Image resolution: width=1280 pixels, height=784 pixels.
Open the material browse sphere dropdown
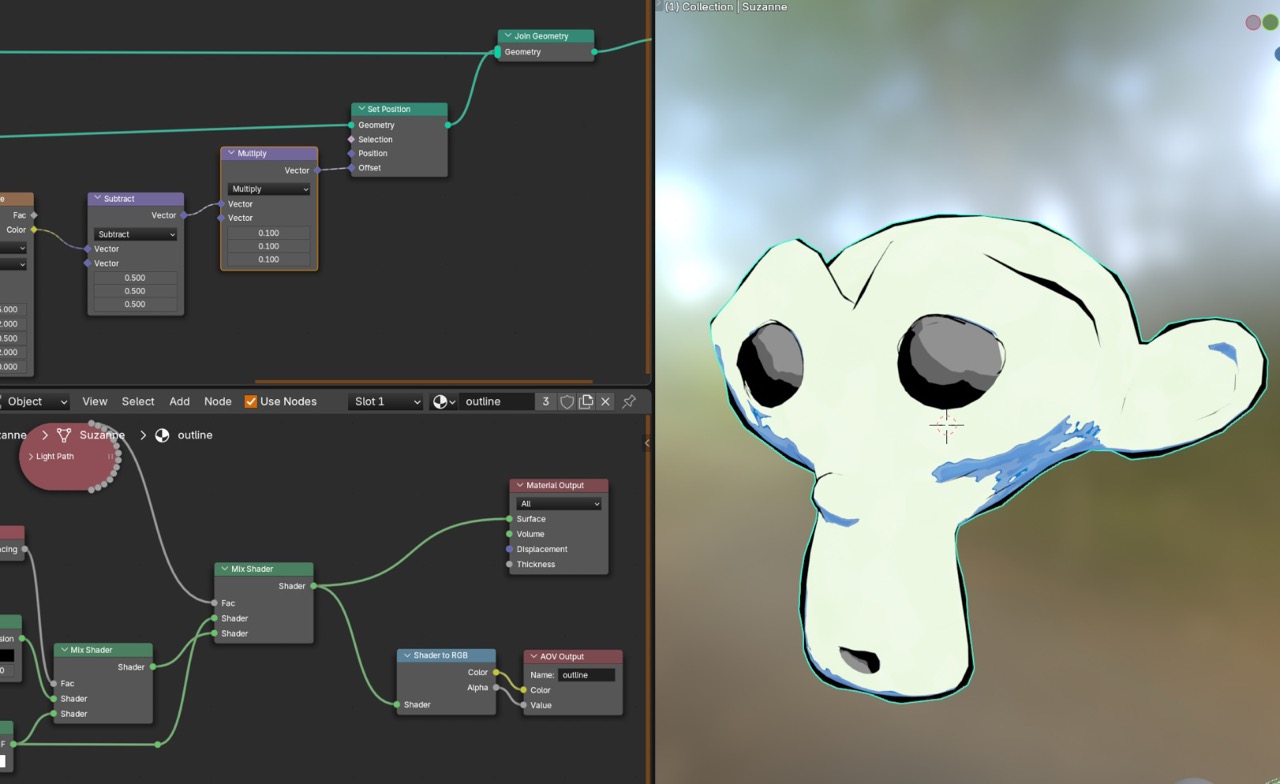point(443,401)
